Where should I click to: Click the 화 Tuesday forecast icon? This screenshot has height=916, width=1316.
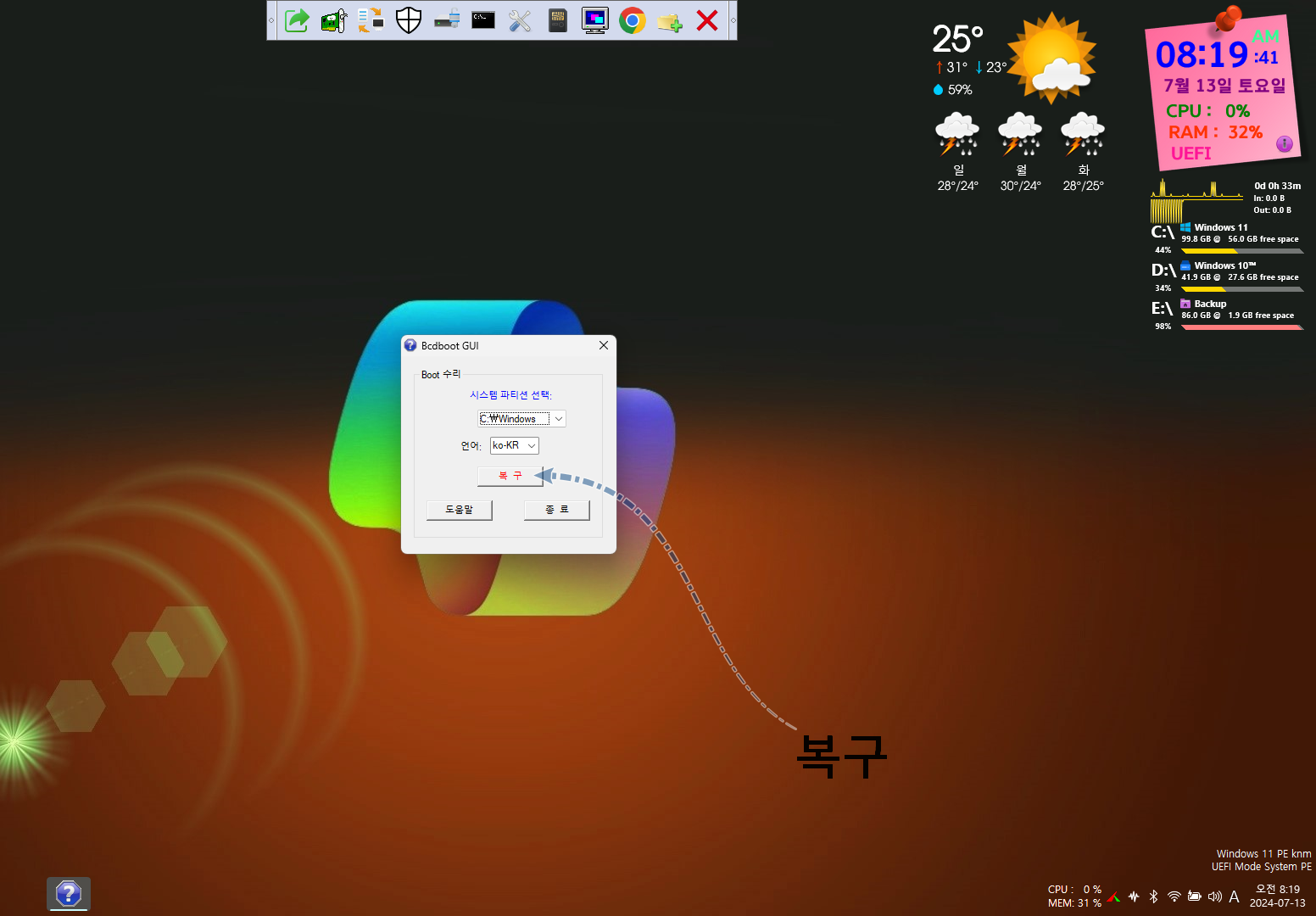[x=1083, y=134]
